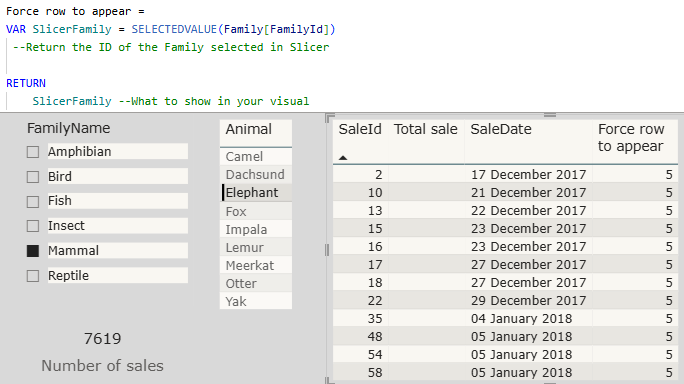Sort table by SaleId column header
Screen dimensions: 684x384
point(360,129)
